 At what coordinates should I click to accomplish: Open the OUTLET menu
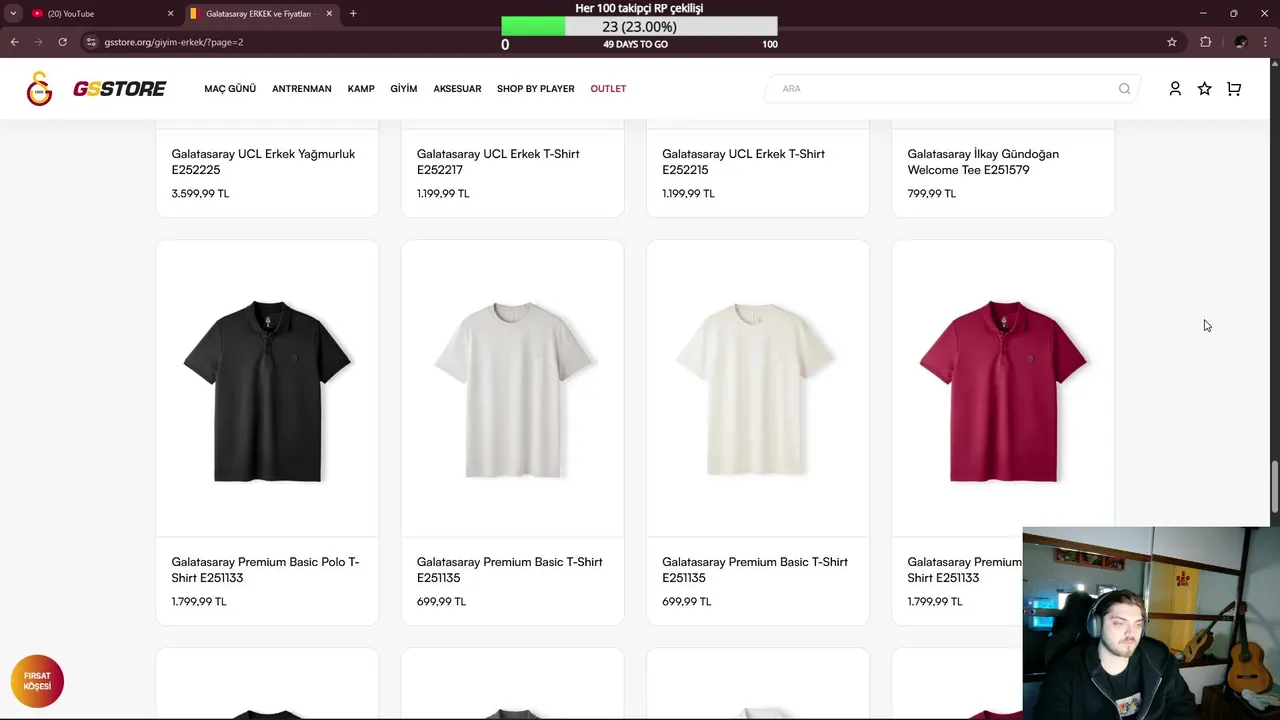tap(608, 89)
